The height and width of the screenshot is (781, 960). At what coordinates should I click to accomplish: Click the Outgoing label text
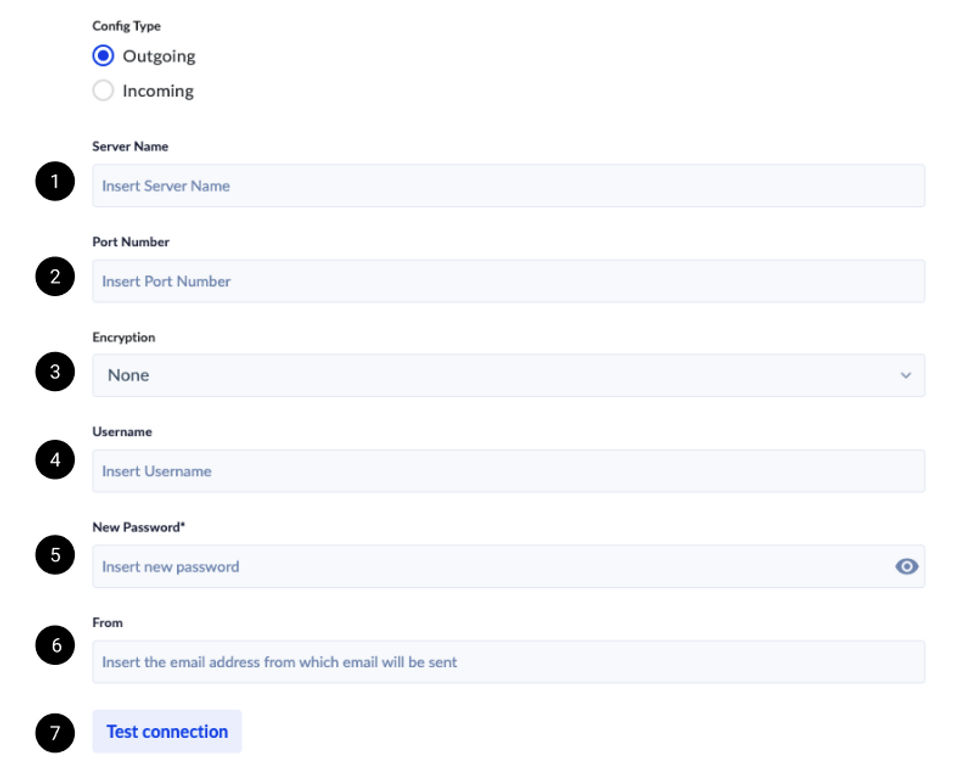(x=159, y=56)
